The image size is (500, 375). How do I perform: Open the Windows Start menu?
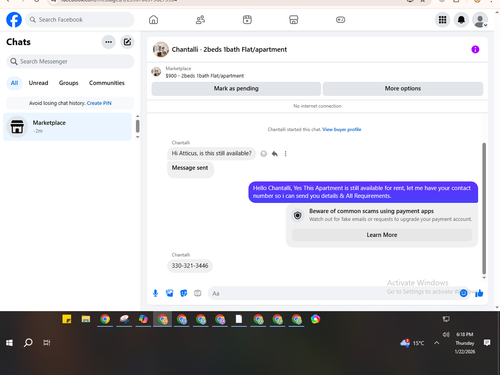tap(9, 343)
